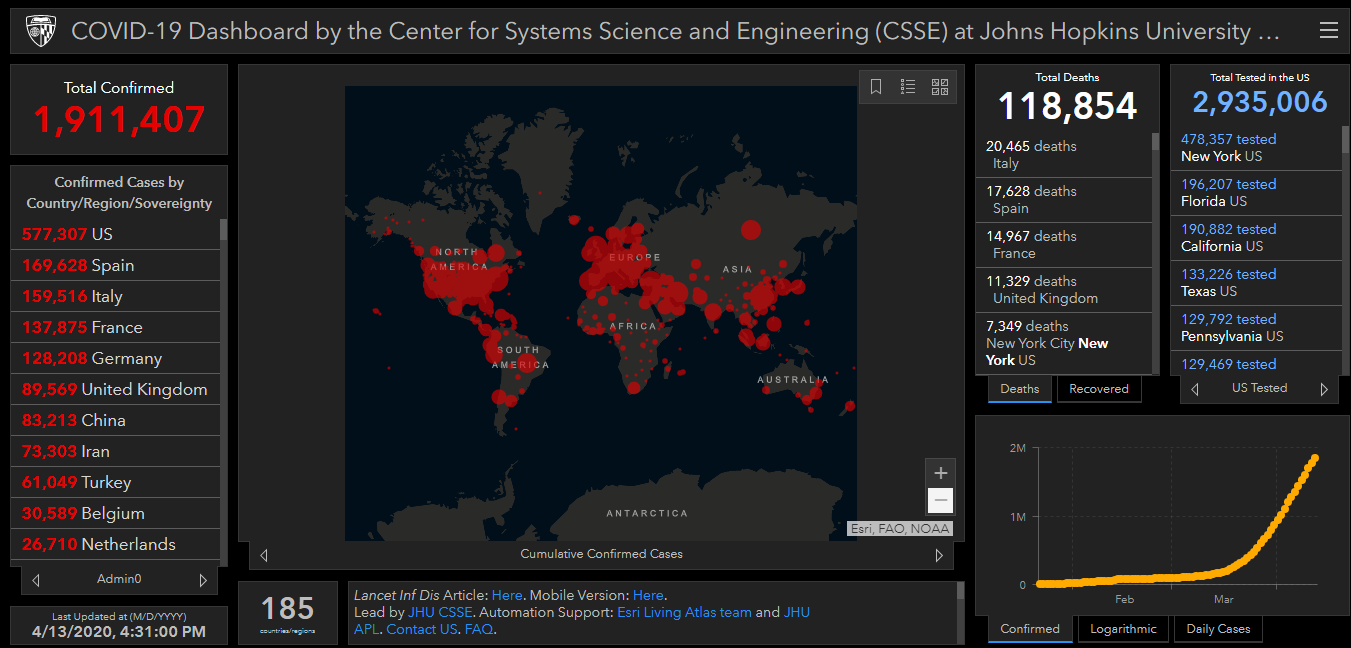Go to previous page left of Admin0
The image size is (1351, 648).
[x=36, y=580]
